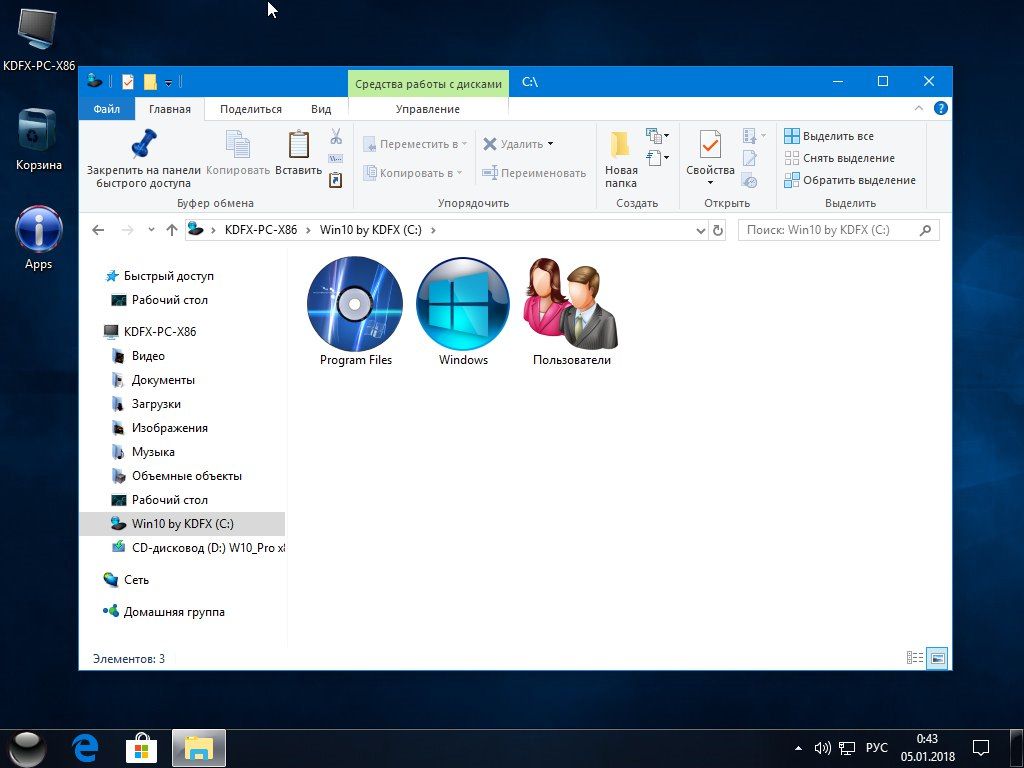Click the refresh icon next to address bar

click(x=717, y=230)
